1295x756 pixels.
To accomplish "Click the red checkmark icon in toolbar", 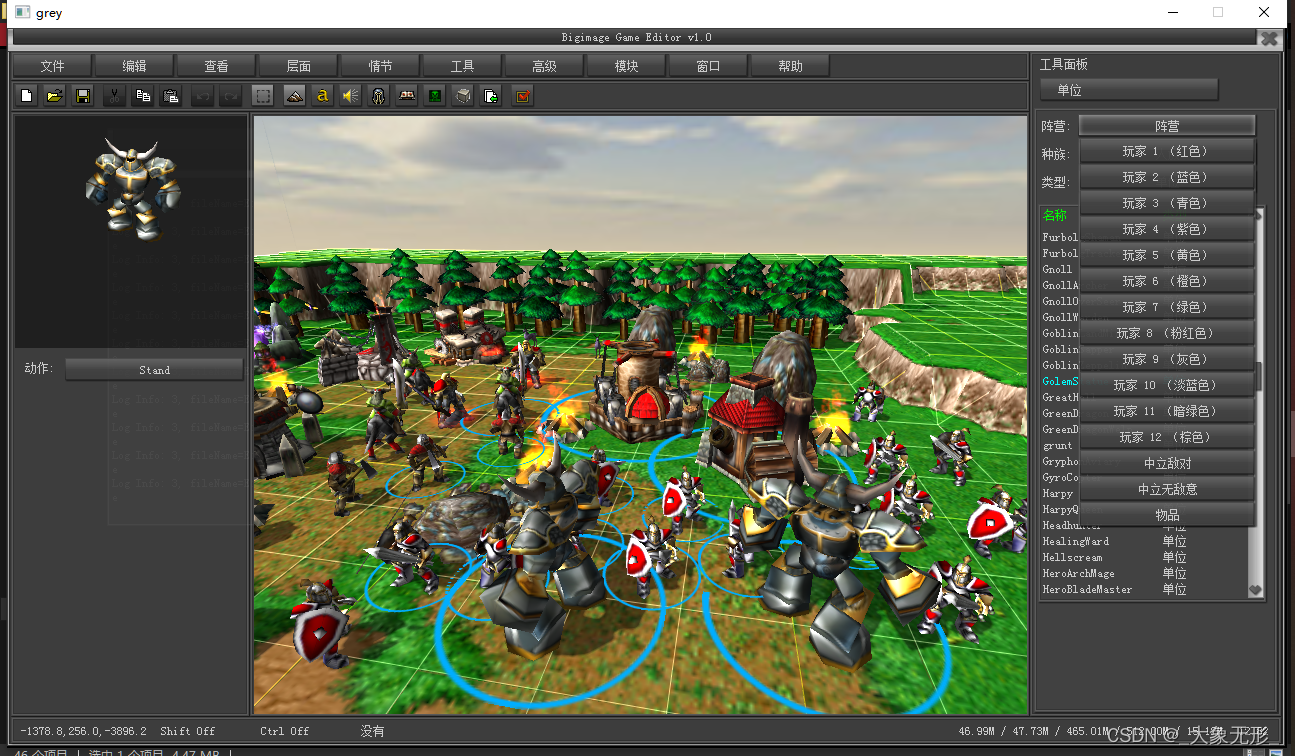I will (522, 96).
